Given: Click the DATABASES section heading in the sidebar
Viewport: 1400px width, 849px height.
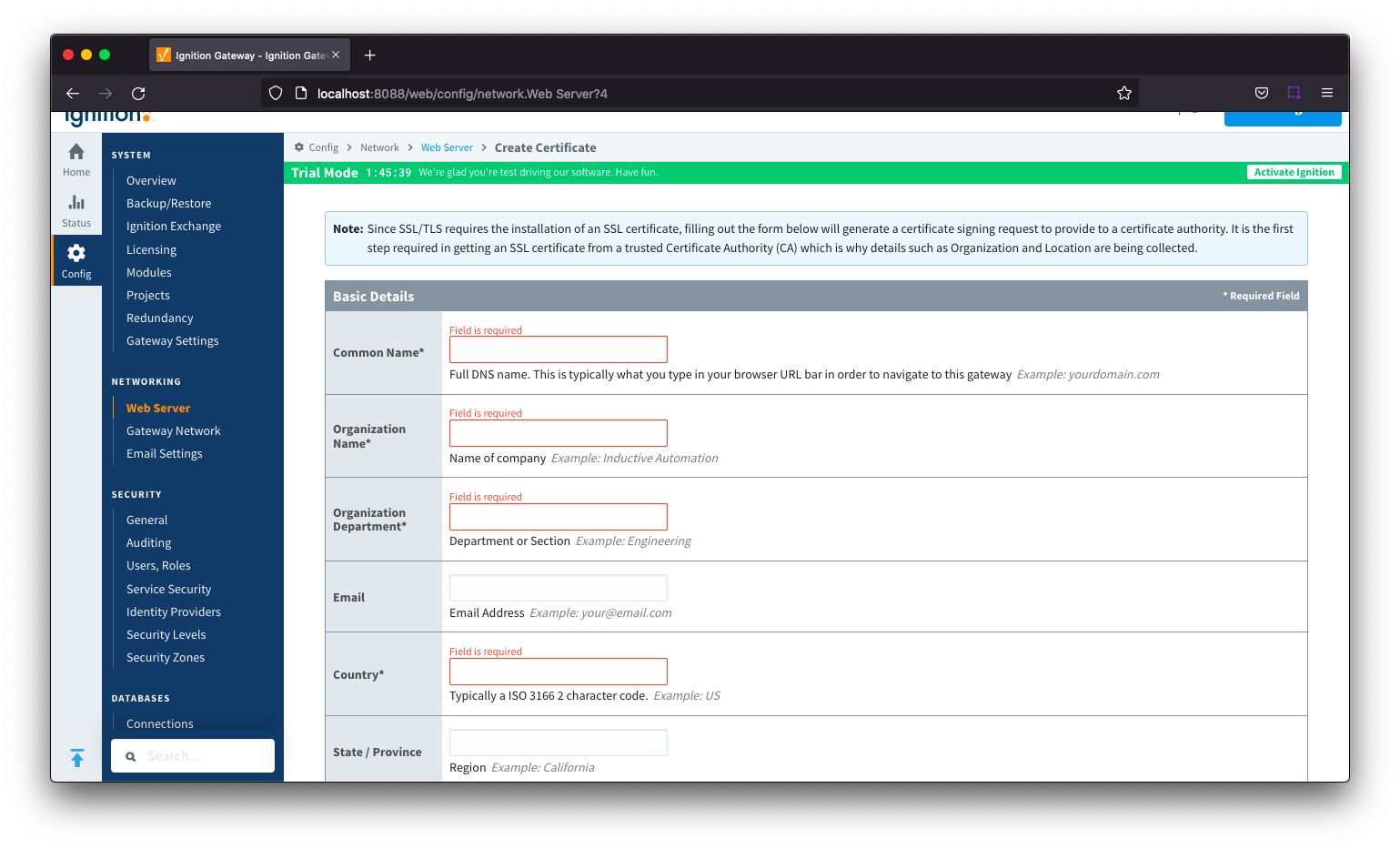Looking at the screenshot, I should click(141, 699).
